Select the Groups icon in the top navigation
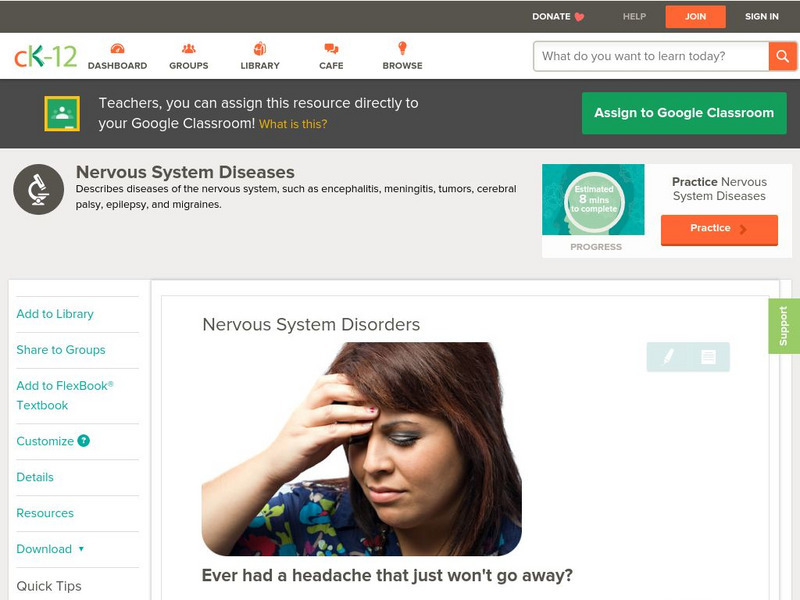The image size is (800, 600). [x=188, y=47]
